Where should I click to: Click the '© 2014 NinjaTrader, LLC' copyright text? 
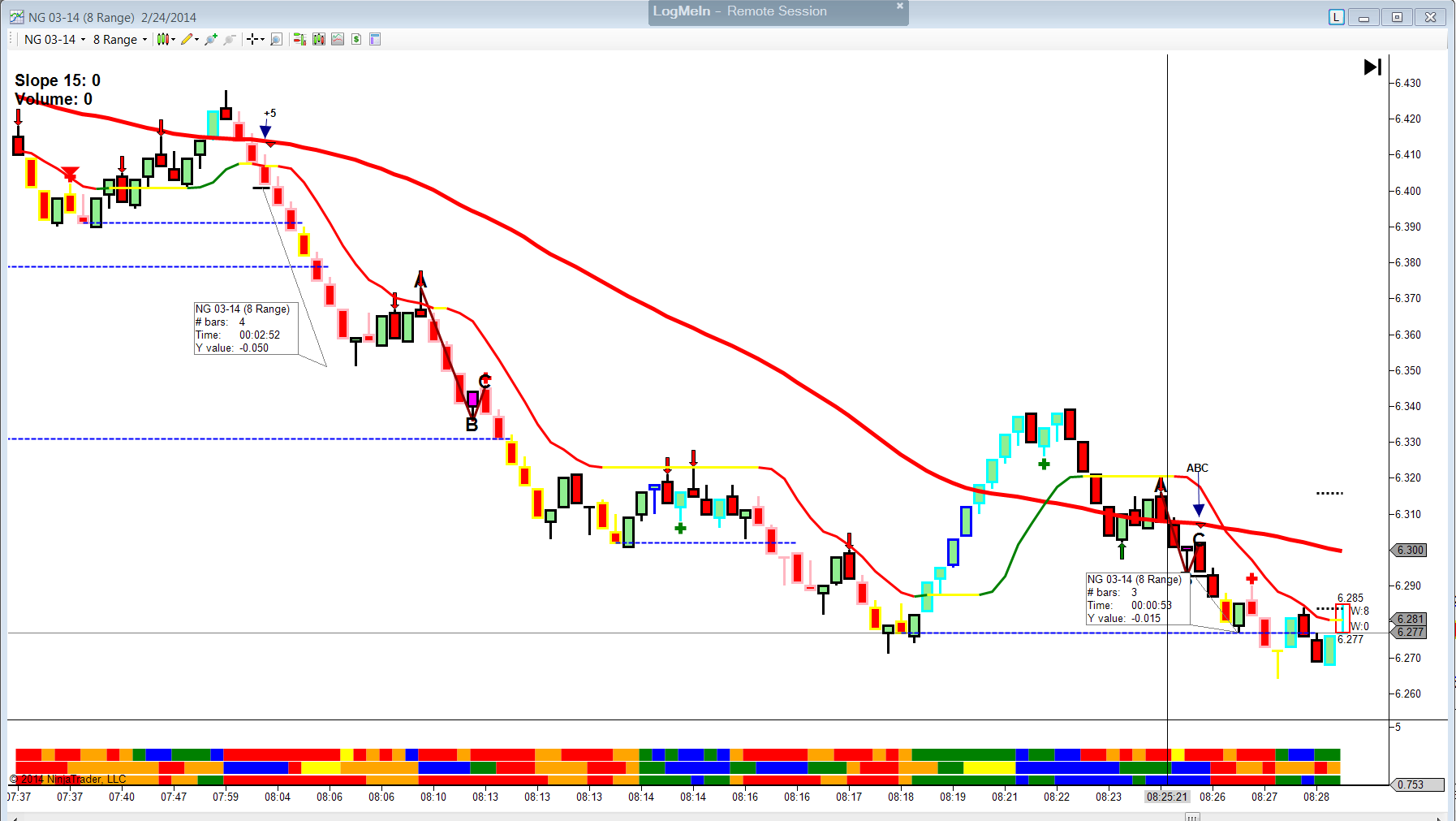(x=68, y=779)
